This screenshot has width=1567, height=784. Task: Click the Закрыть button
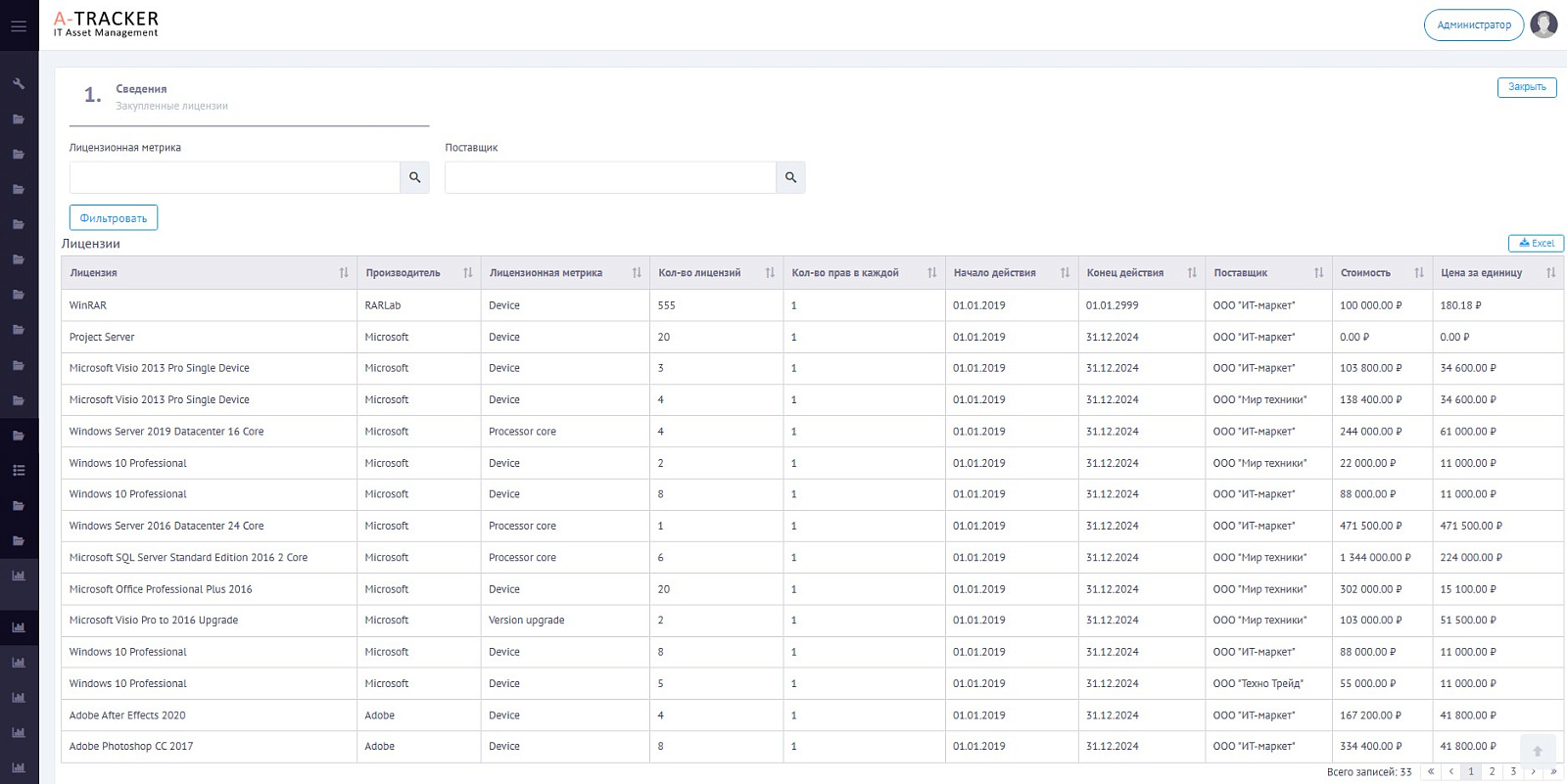[1527, 87]
